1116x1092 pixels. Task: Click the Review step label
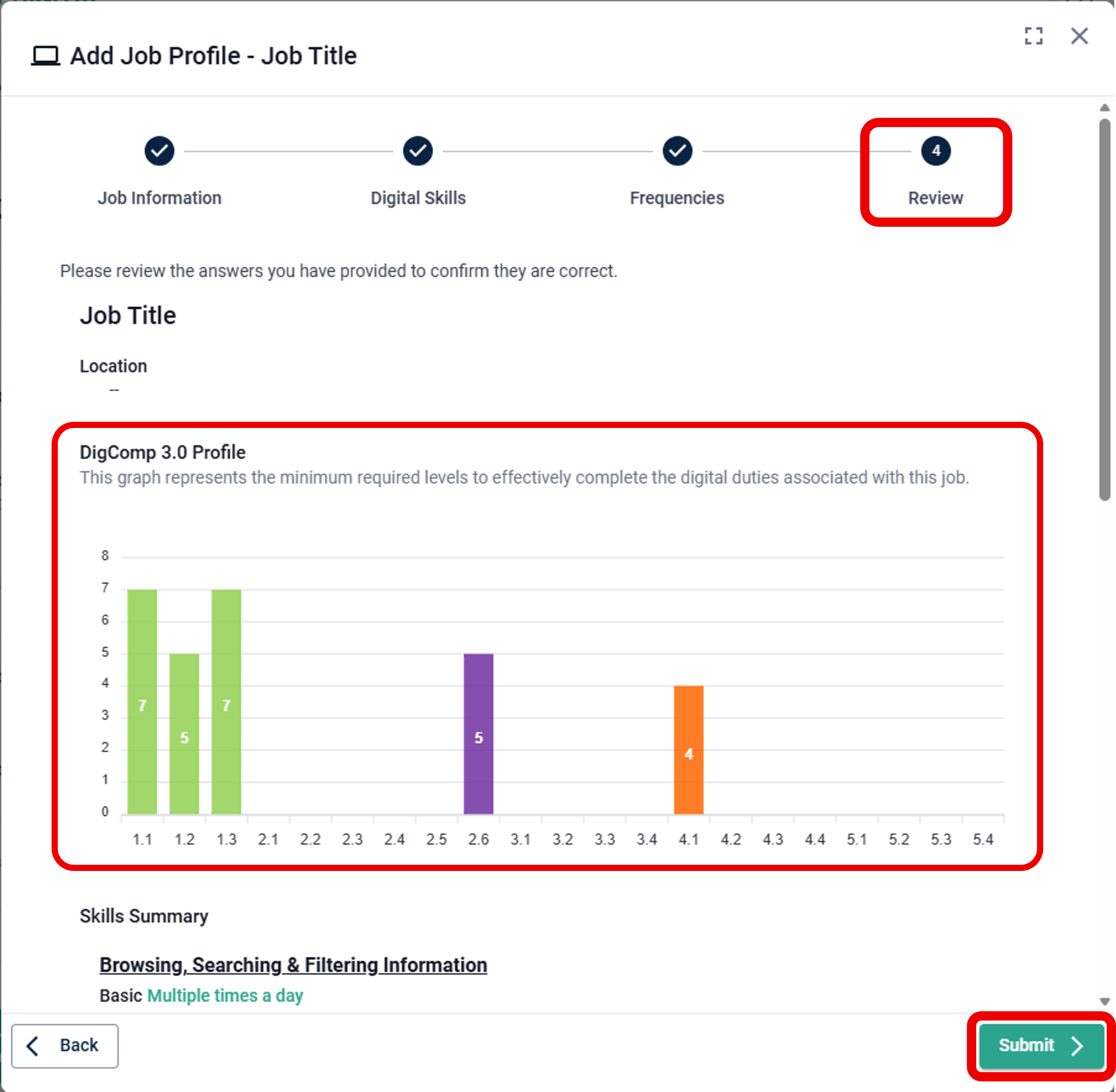click(x=935, y=198)
